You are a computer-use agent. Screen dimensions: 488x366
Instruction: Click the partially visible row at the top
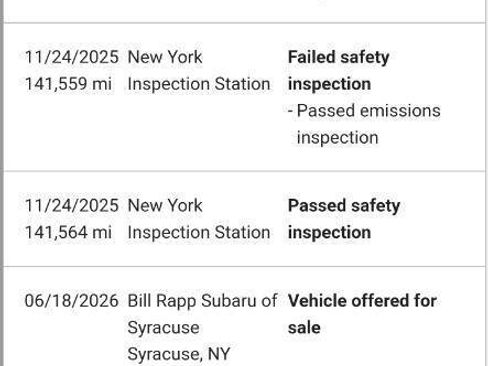(244, 11)
